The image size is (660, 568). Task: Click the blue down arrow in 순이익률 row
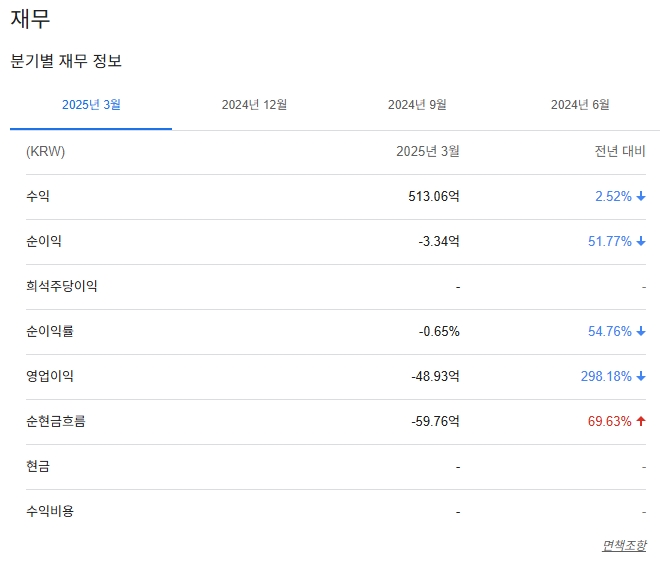point(641,332)
